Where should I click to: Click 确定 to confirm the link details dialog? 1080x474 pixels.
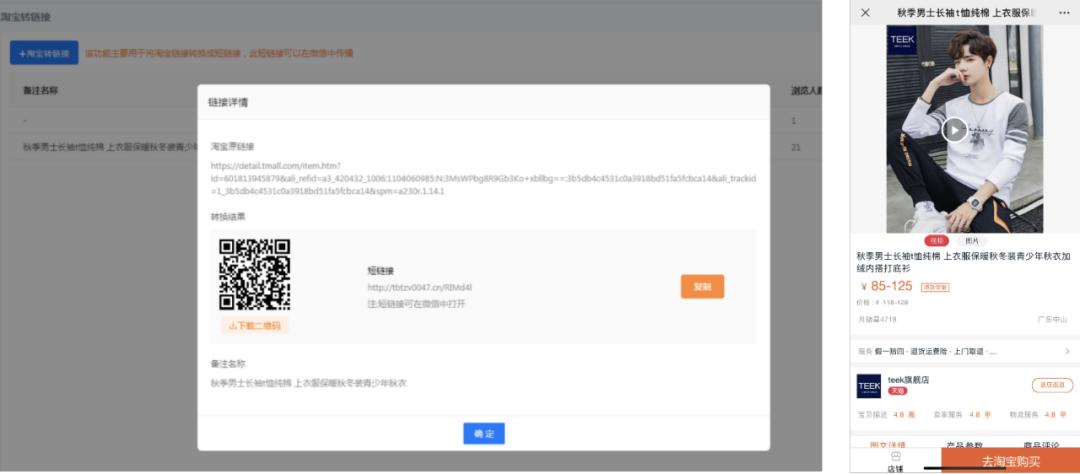tap(484, 433)
